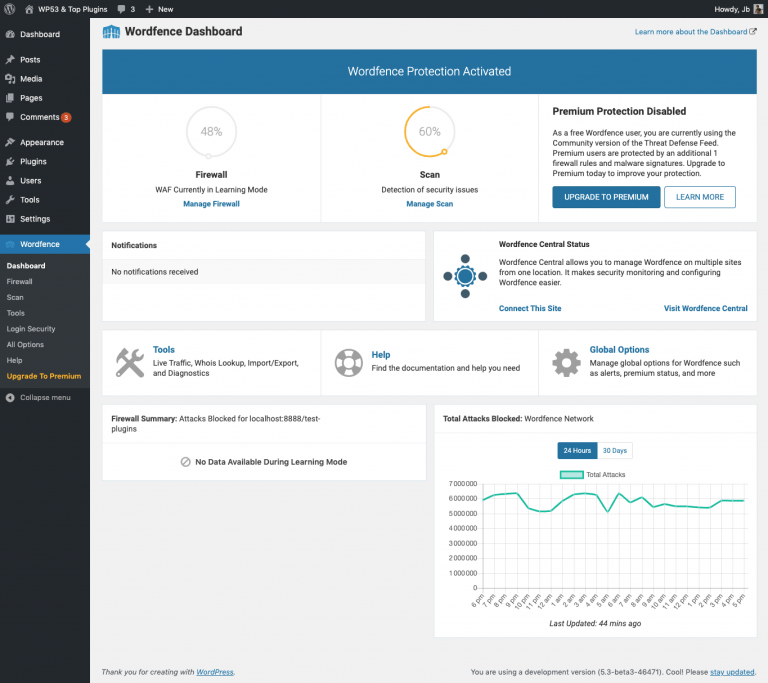Select Upgrade To Premium in sidebar
768x683 pixels.
[44, 376]
